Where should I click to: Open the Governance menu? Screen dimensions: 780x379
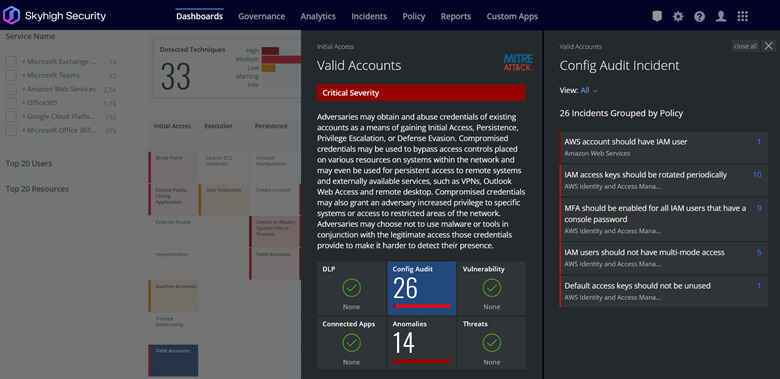pos(262,16)
